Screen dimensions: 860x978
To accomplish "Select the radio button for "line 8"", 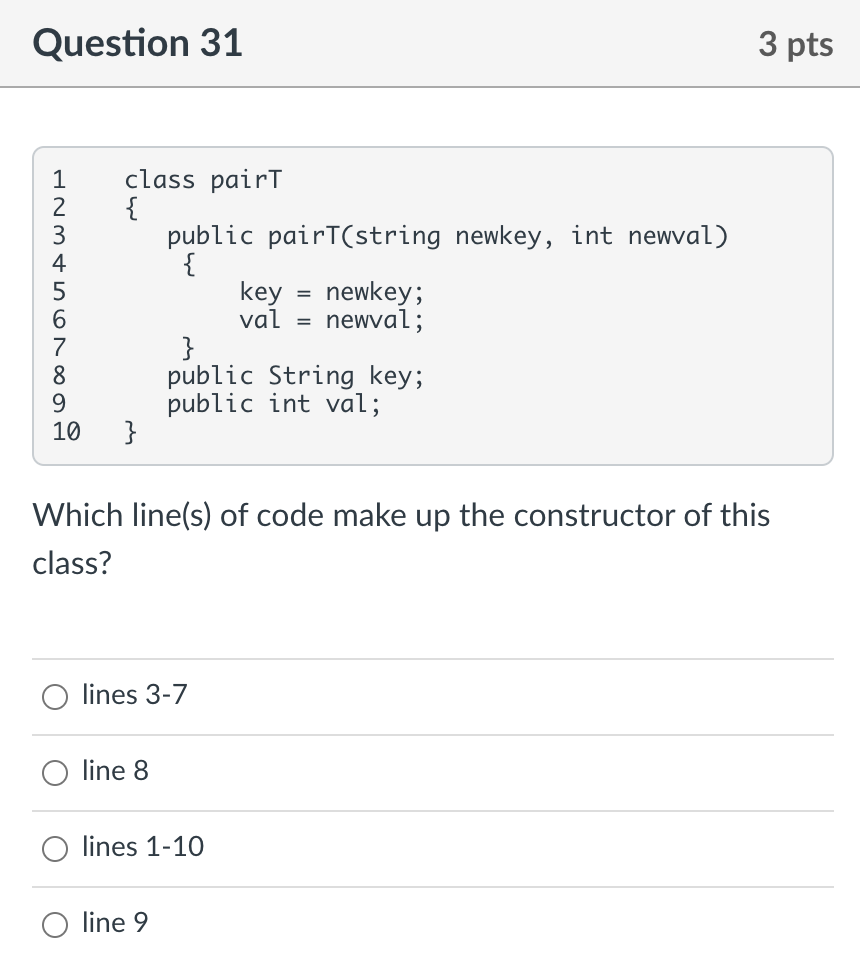I will coord(55,773).
